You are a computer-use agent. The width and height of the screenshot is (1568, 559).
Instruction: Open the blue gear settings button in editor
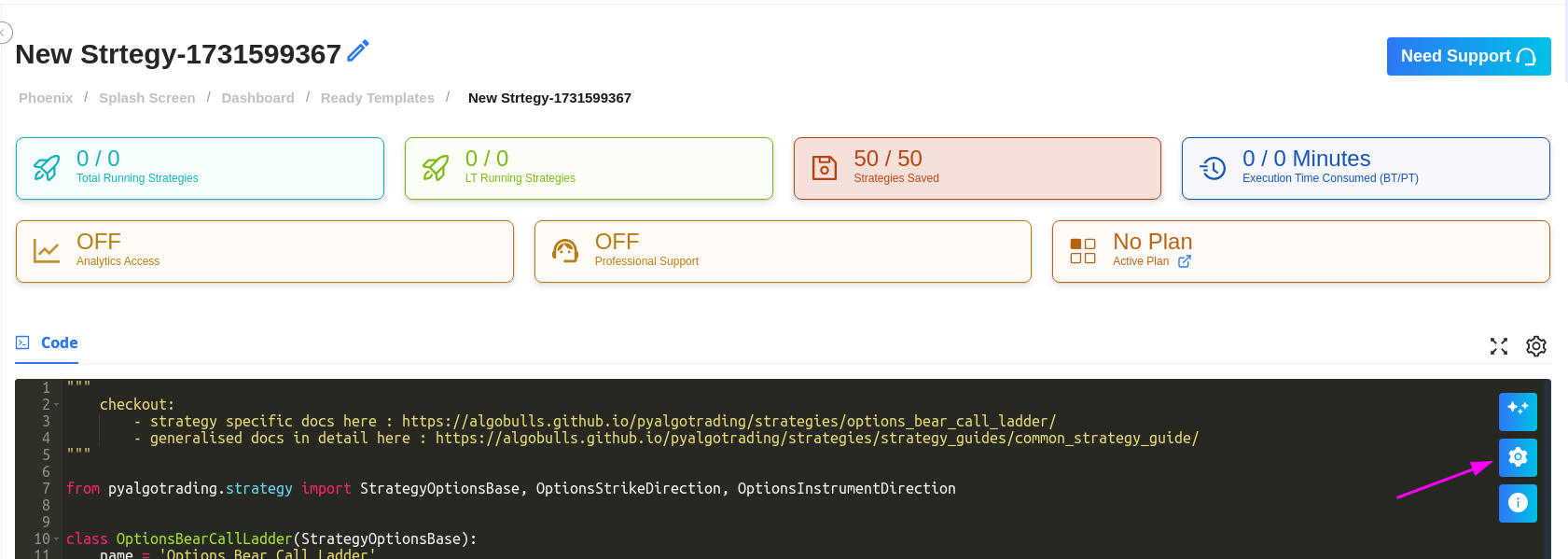1518,457
